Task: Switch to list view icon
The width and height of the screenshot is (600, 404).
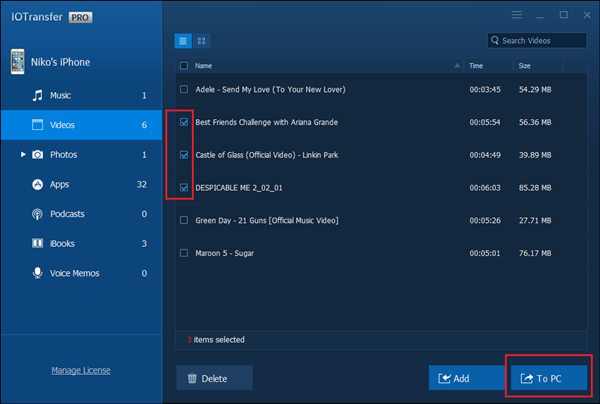Action: click(x=183, y=41)
